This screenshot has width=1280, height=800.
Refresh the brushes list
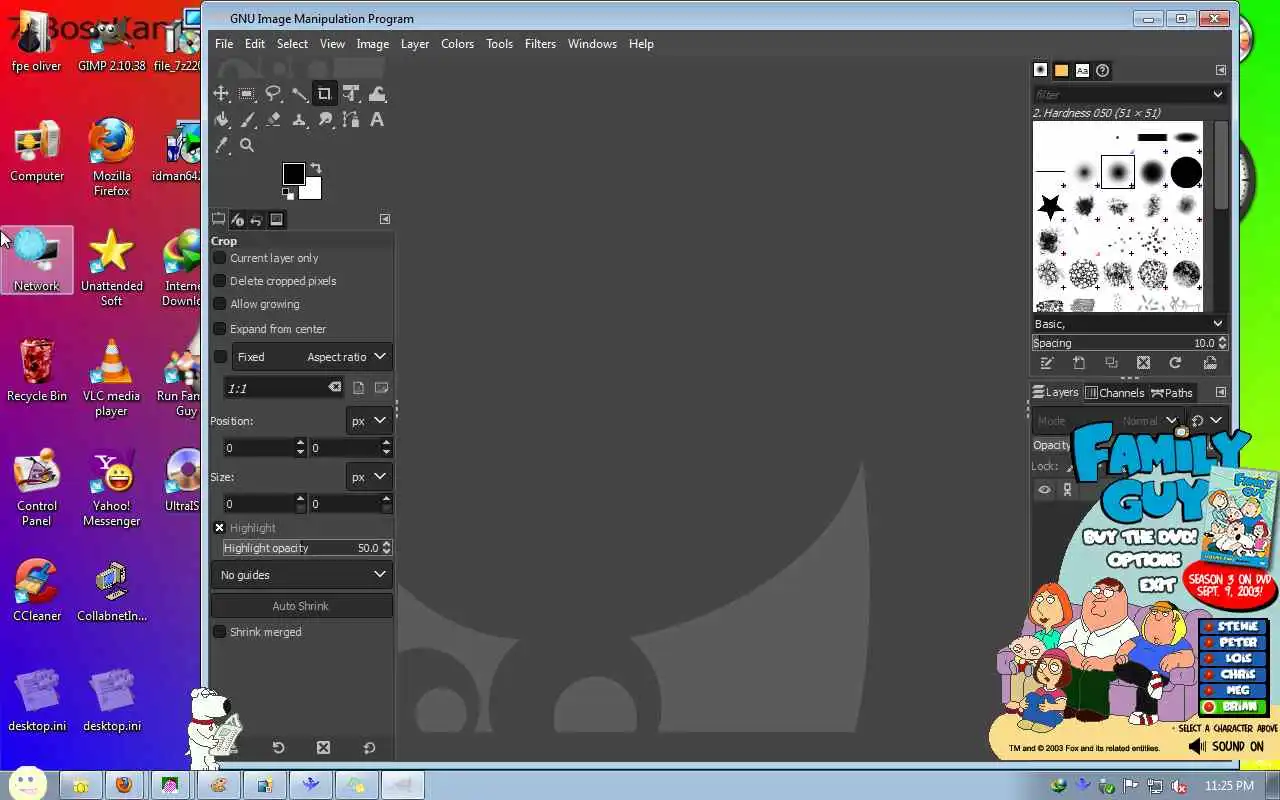pos(1175,363)
